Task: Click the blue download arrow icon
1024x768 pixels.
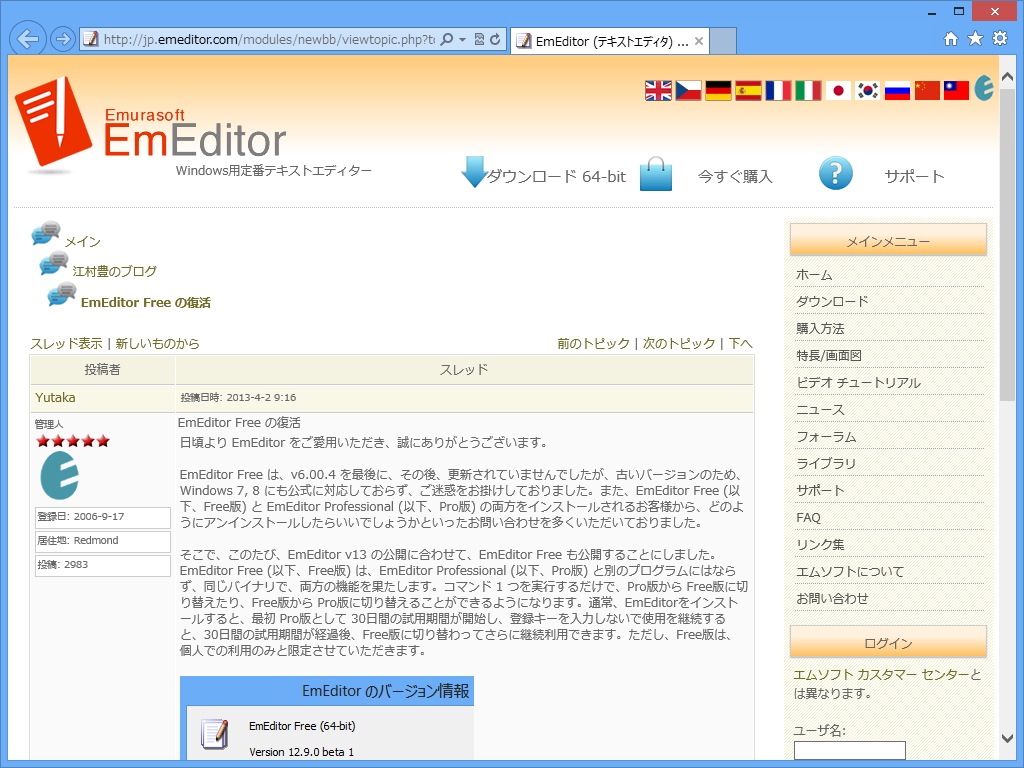Action: tap(473, 172)
